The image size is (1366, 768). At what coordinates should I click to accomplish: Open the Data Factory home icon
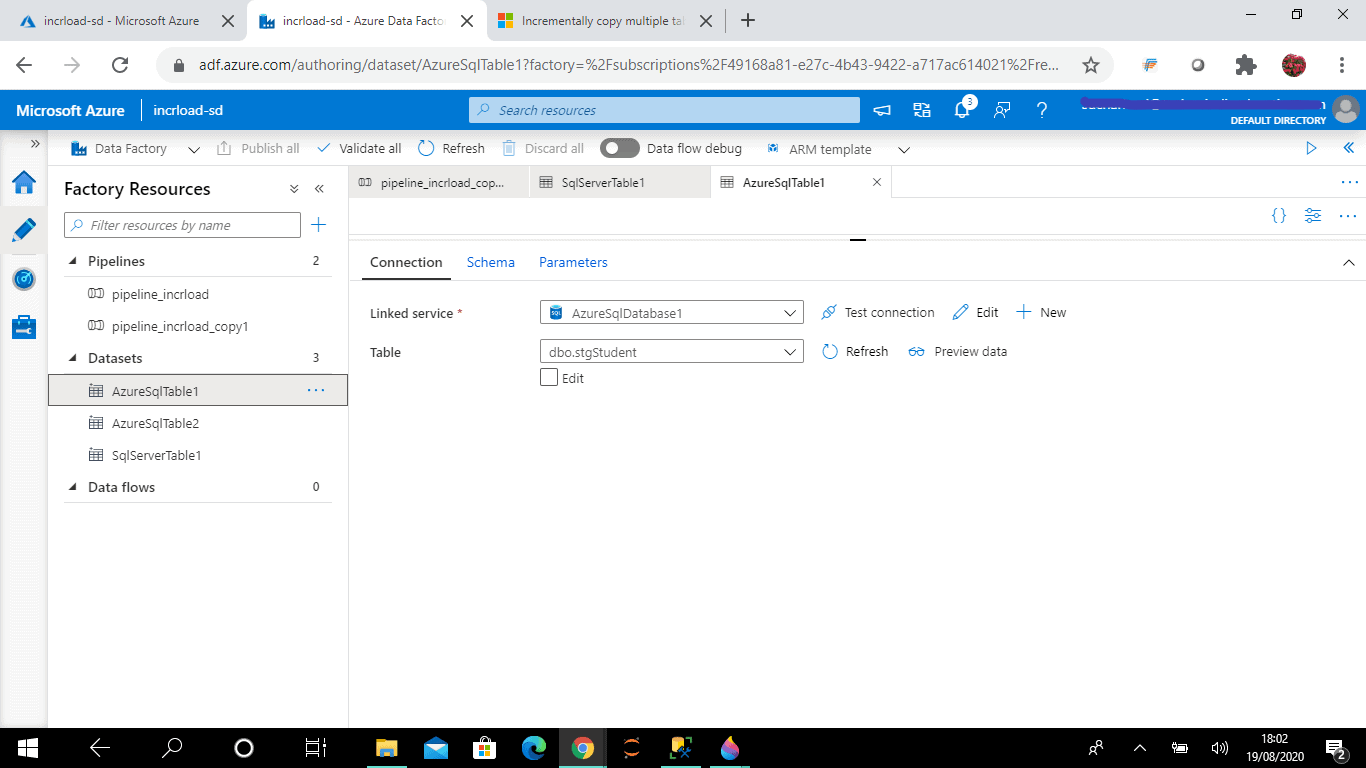coord(24,183)
